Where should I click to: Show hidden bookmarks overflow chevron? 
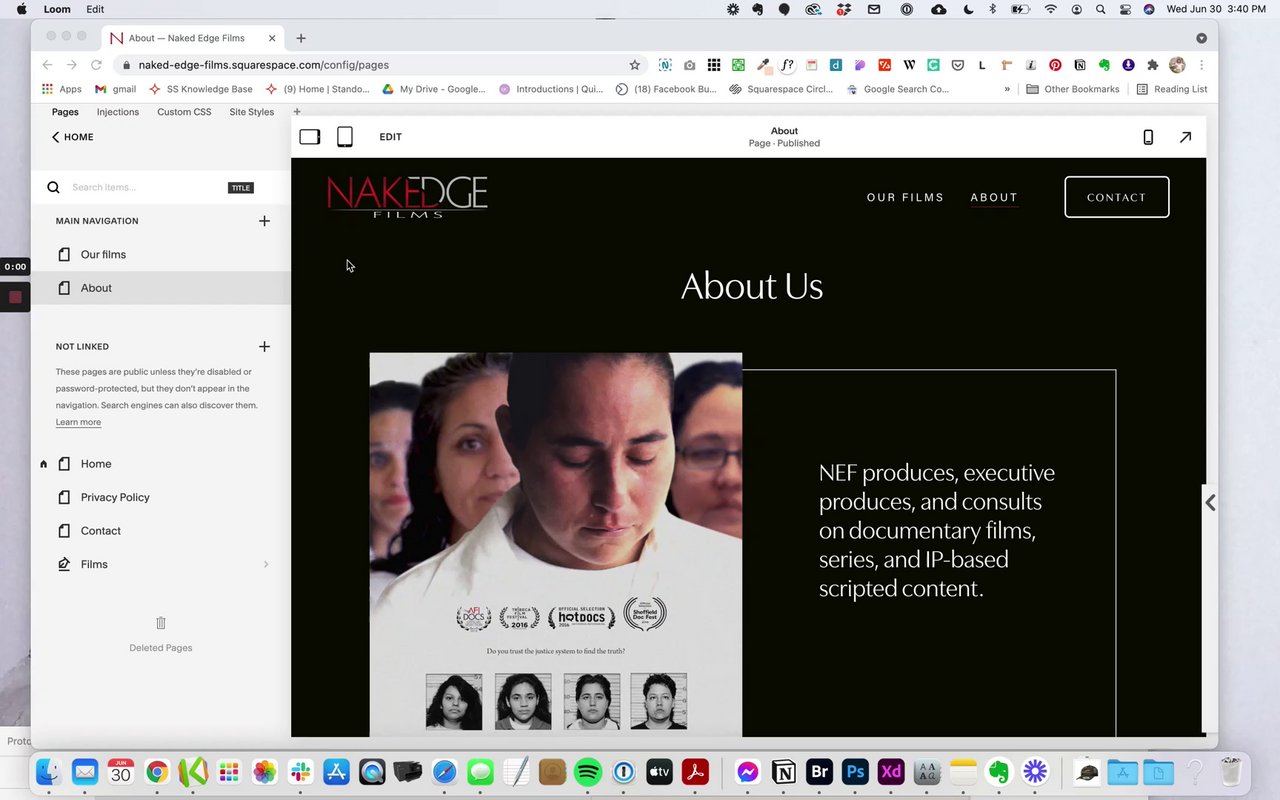coord(1007,89)
